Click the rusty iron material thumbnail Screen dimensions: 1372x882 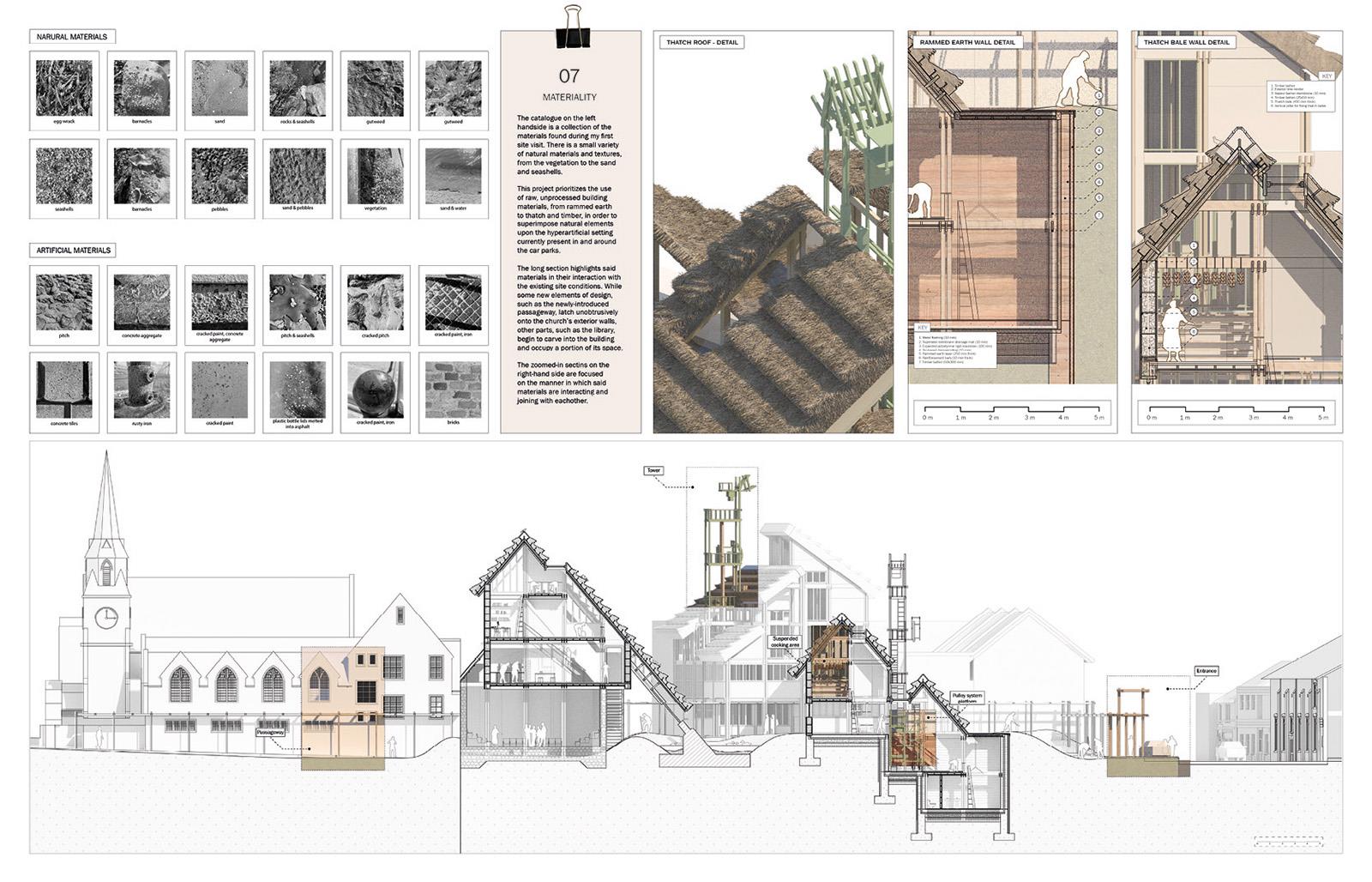(x=141, y=390)
